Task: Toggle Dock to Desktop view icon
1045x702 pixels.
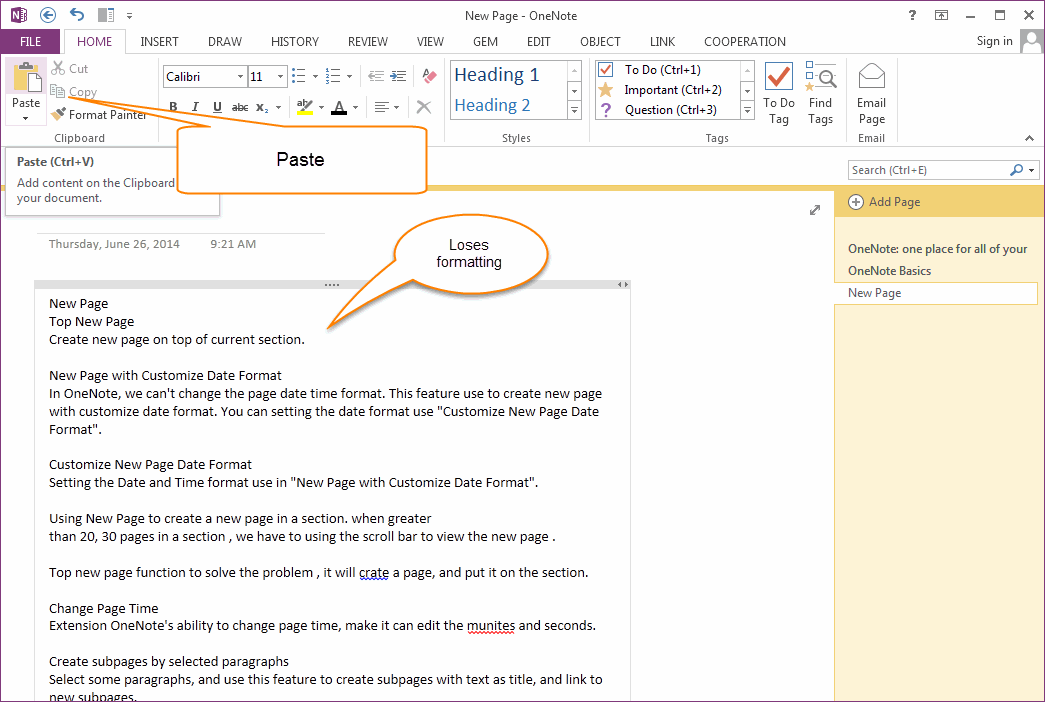Action: point(105,15)
